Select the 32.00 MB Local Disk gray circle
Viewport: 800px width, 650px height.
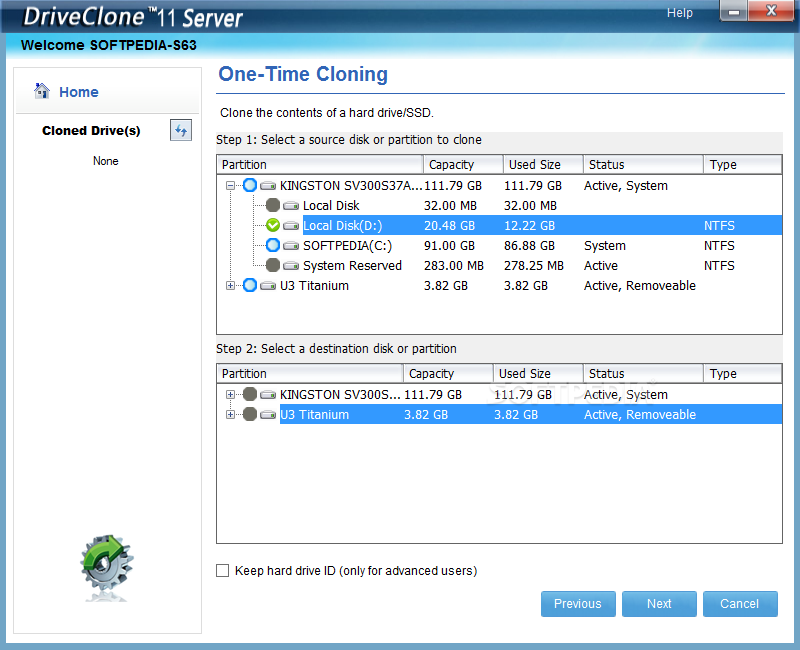coord(273,205)
